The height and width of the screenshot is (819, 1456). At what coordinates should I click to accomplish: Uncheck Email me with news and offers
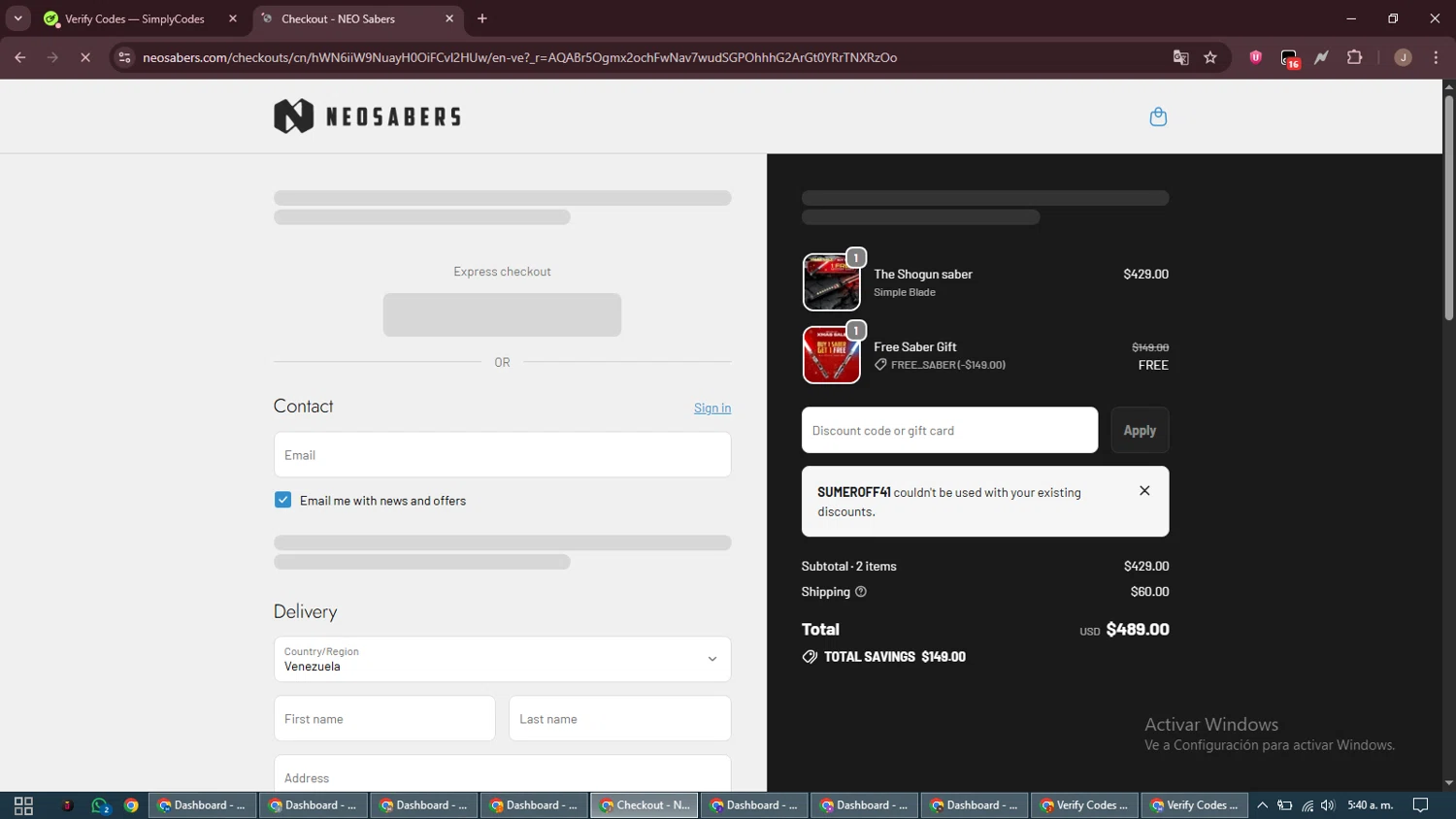pyautogui.click(x=282, y=500)
